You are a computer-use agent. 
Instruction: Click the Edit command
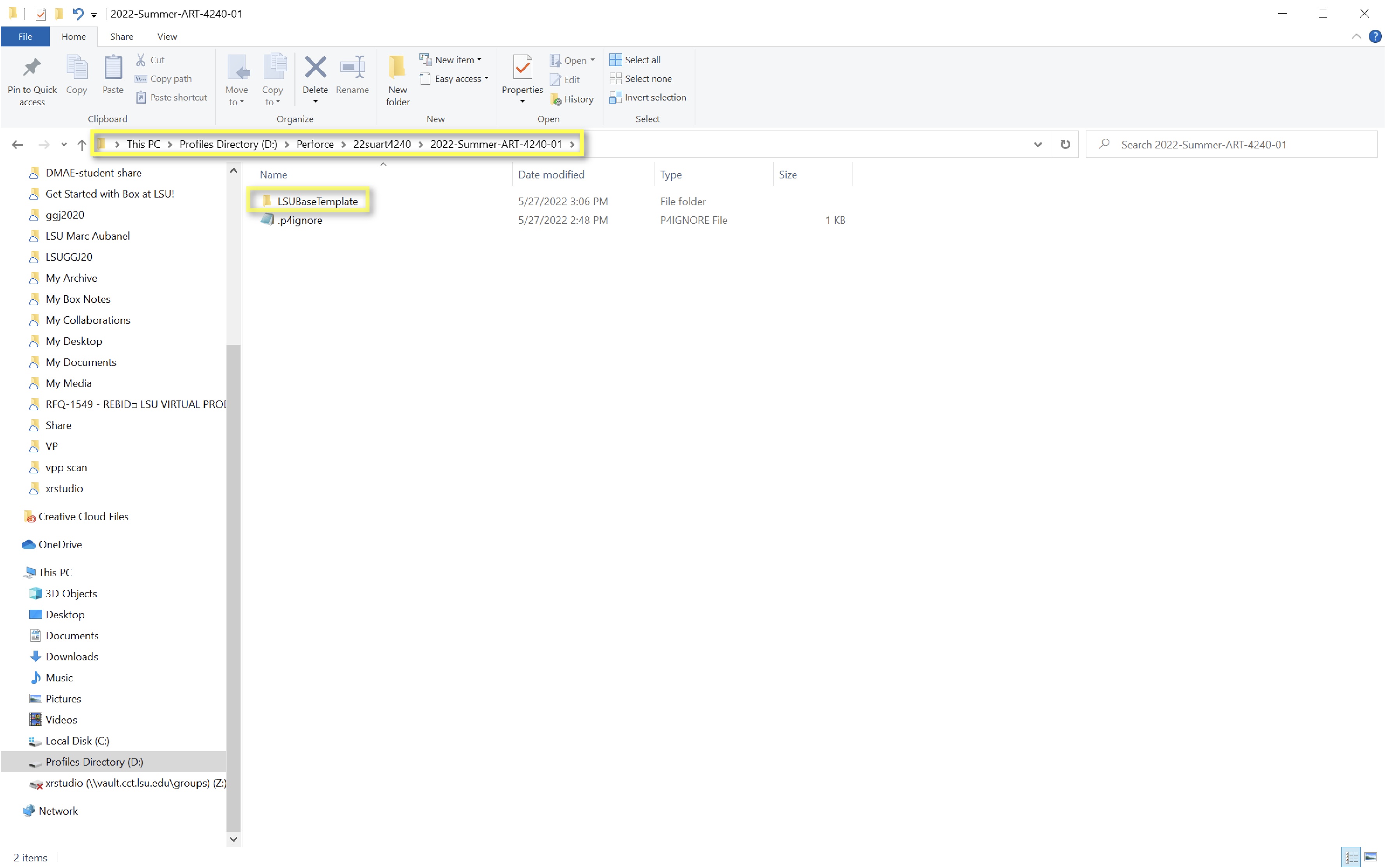(x=565, y=80)
